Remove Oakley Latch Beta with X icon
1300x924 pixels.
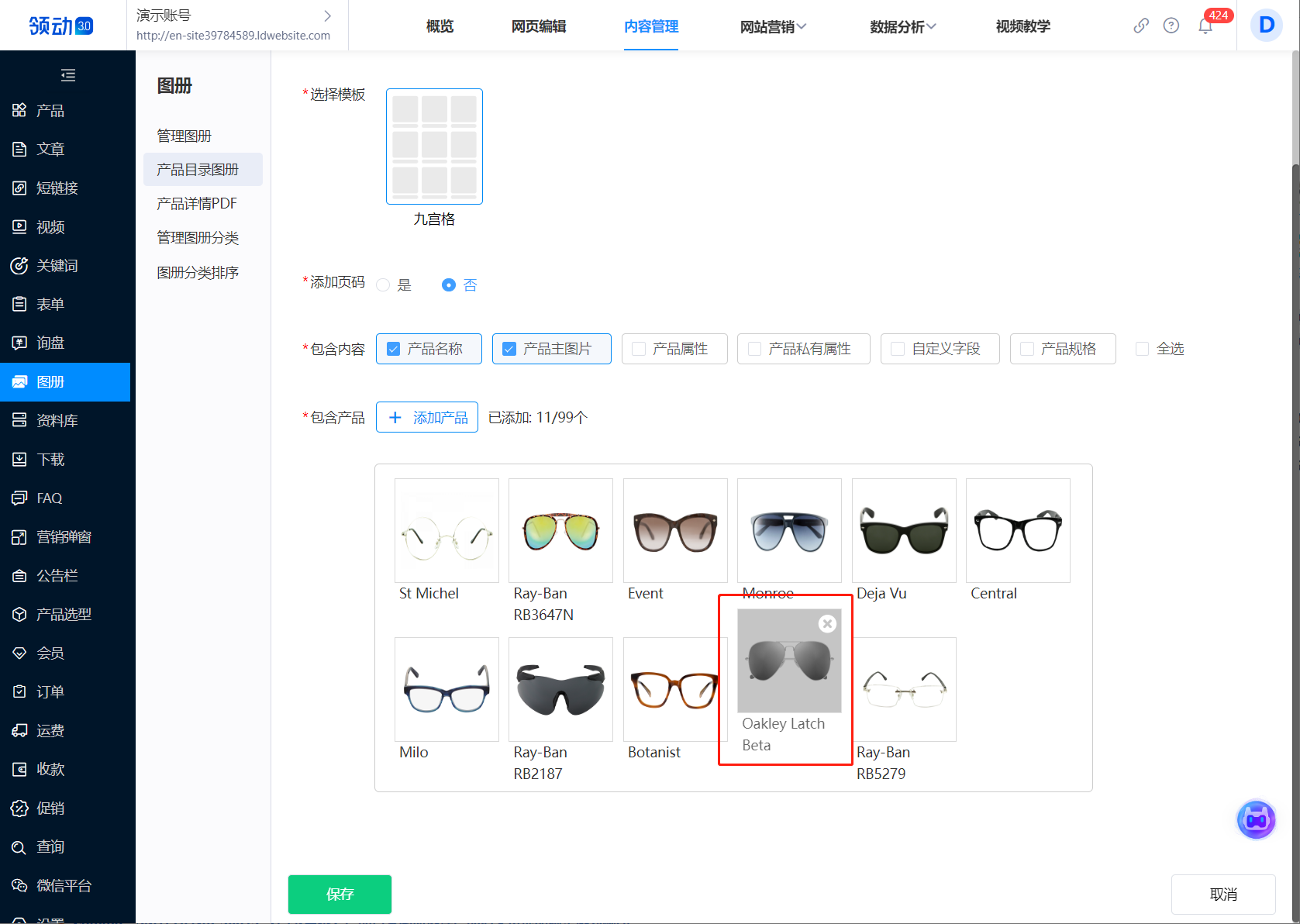[828, 624]
